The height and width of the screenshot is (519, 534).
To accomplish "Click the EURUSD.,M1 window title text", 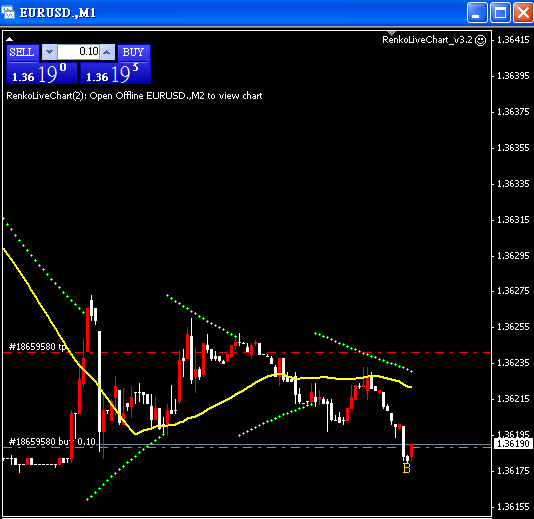I will [58, 13].
